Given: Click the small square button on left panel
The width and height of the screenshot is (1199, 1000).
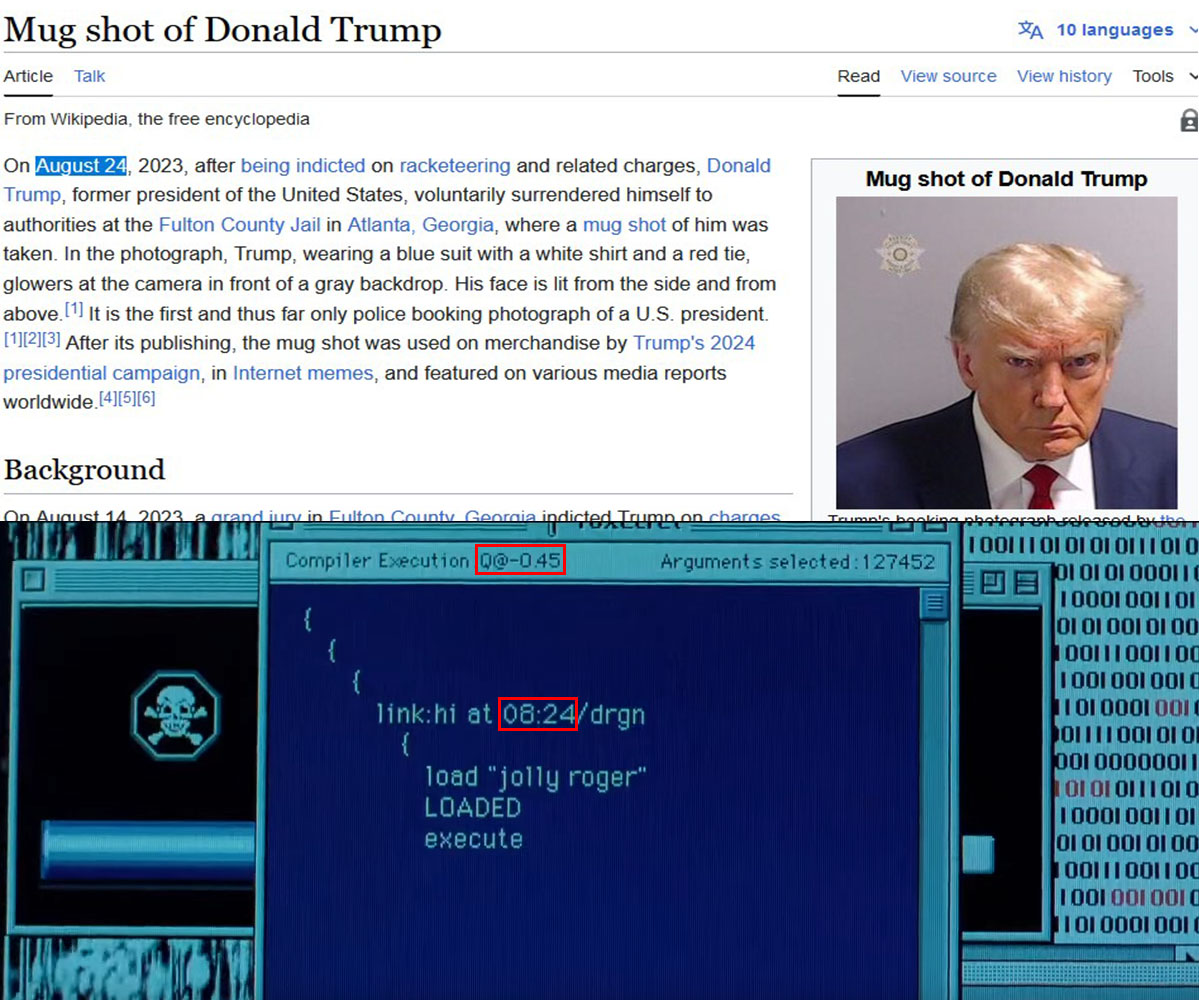Looking at the screenshot, I should point(33,580).
